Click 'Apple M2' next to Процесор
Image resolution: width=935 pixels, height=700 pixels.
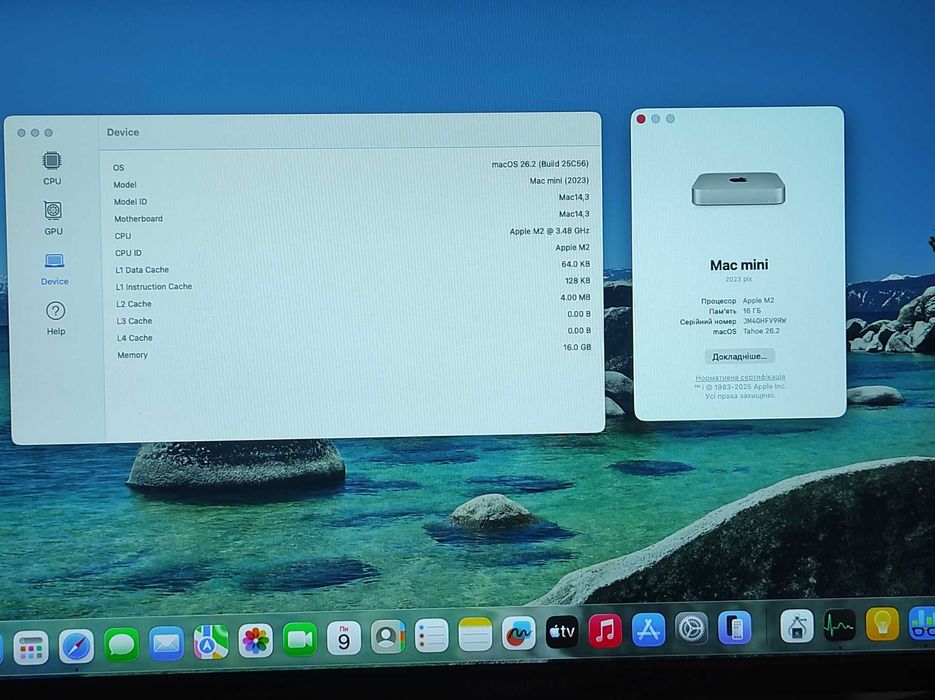coord(758,301)
